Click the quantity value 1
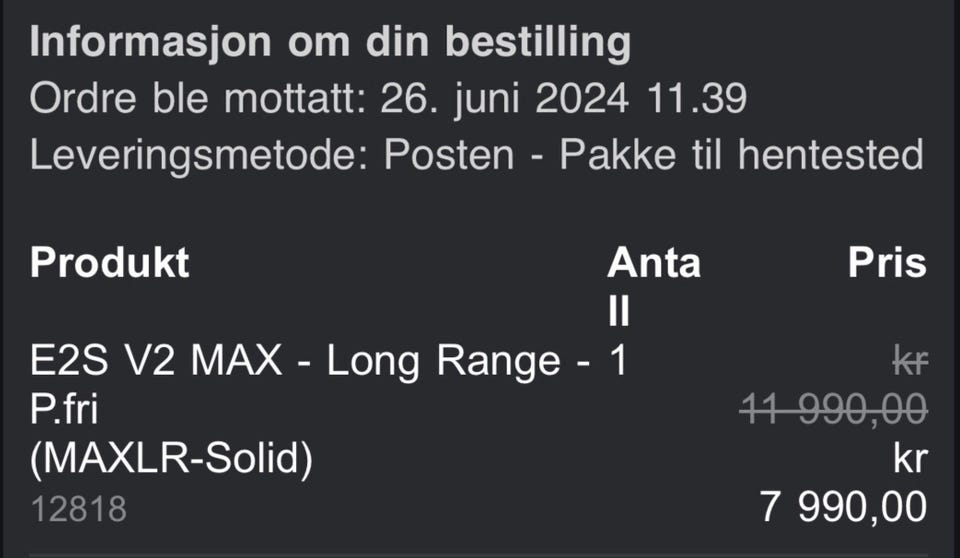 (x=618, y=361)
